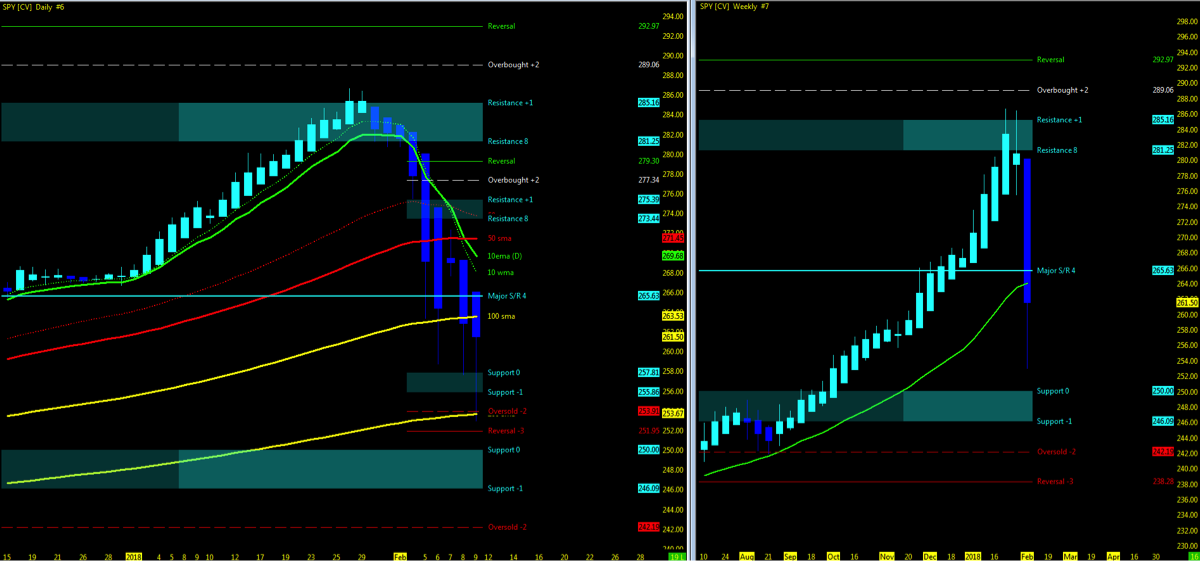The height and width of the screenshot is (561, 1200).
Task: Select the '10 wma' label
Action: click(500, 273)
